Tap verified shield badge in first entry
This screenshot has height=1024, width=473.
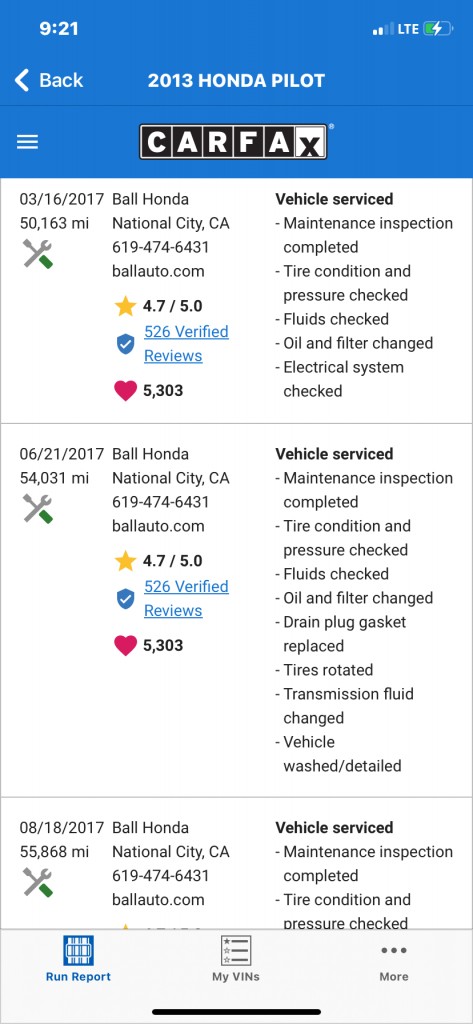coord(125,344)
